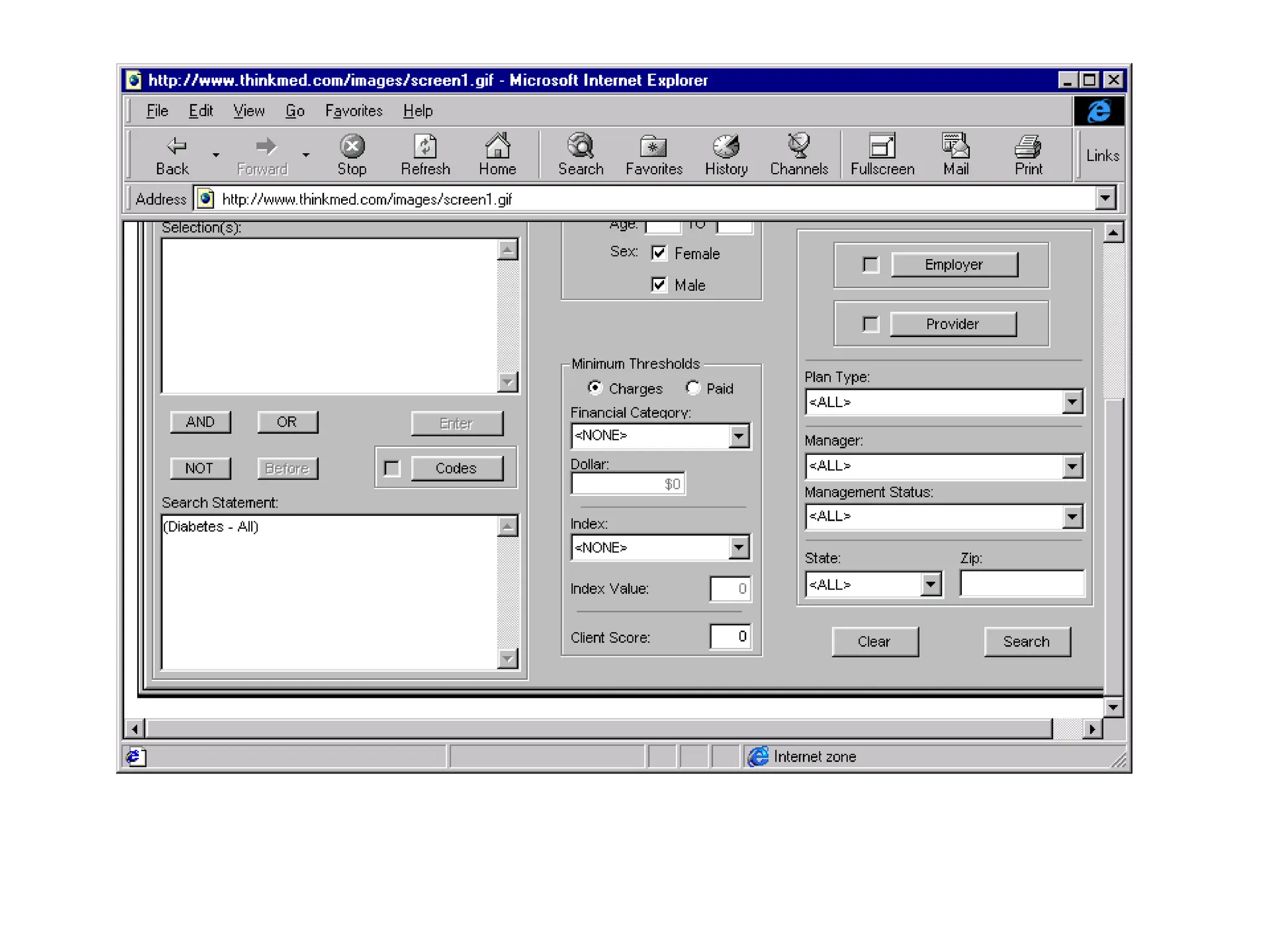Enable the checkbox beside Employer

[x=871, y=265]
